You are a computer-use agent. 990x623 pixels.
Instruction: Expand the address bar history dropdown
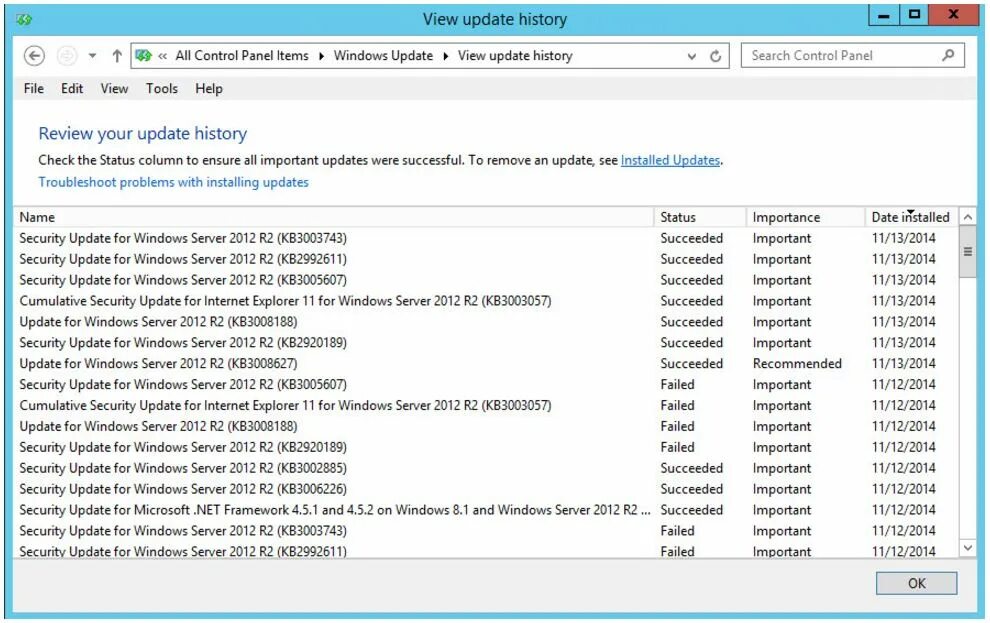[692, 56]
